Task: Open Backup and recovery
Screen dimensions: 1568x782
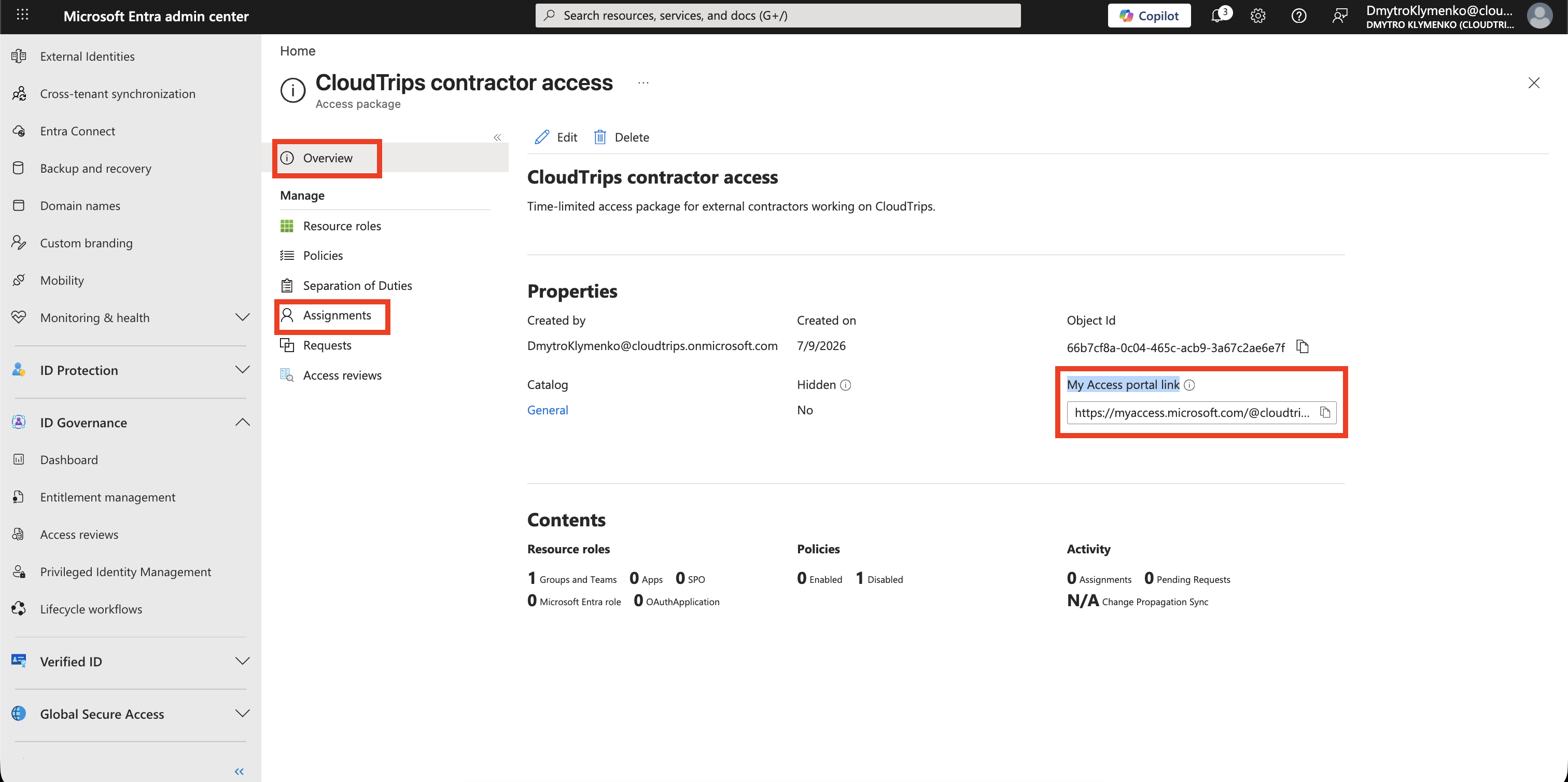Action: tap(95, 169)
